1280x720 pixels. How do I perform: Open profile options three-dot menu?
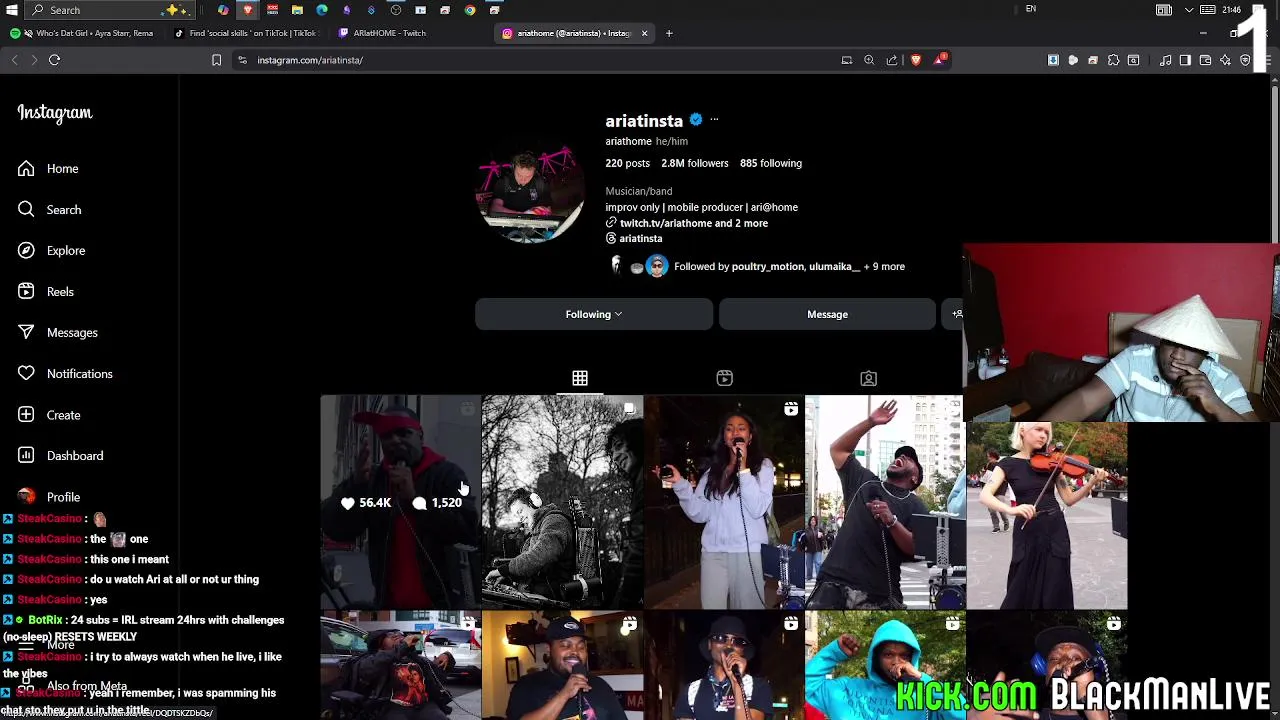point(714,120)
